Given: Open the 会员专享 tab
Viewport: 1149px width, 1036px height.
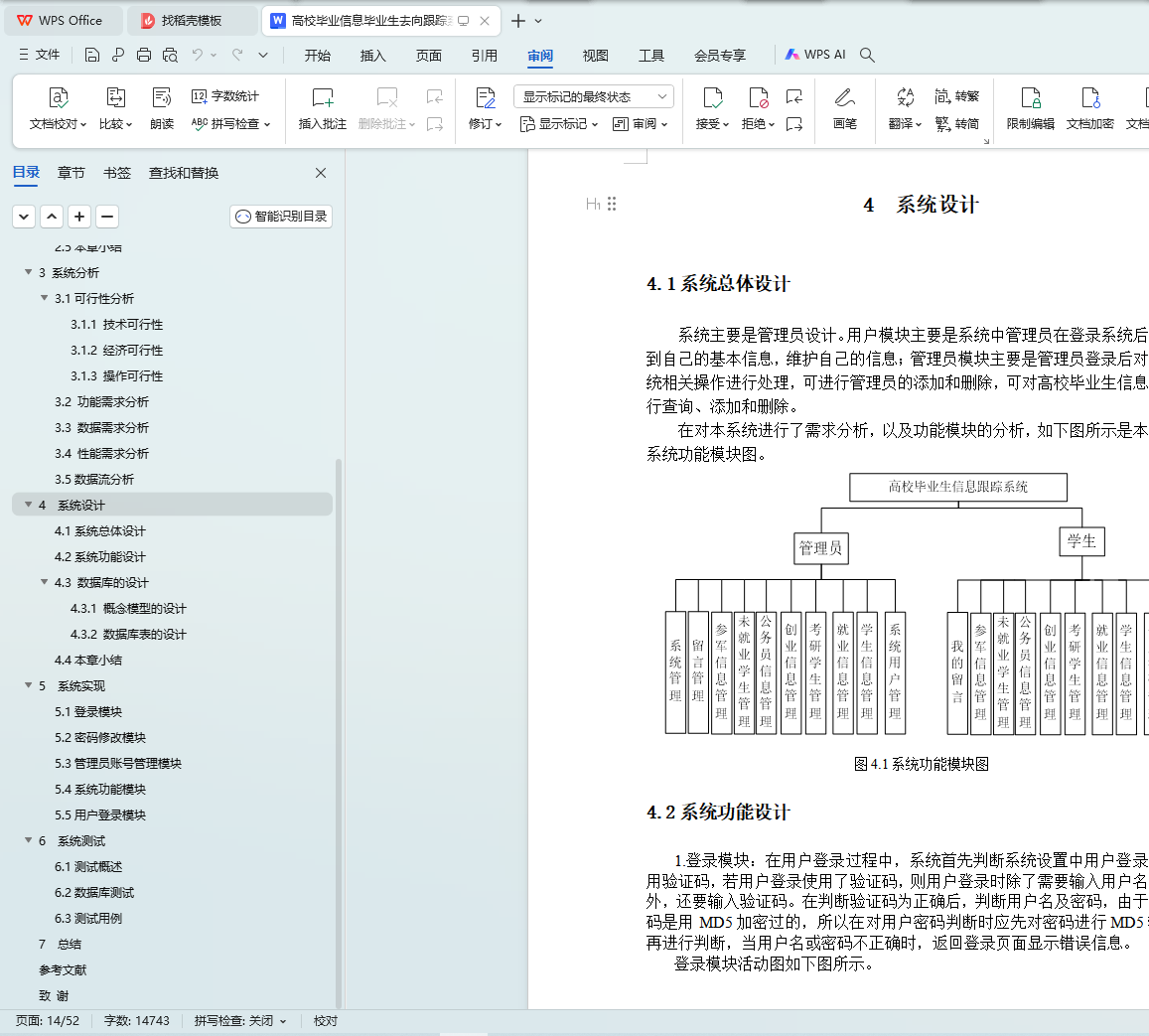Looking at the screenshot, I should pos(720,56).
